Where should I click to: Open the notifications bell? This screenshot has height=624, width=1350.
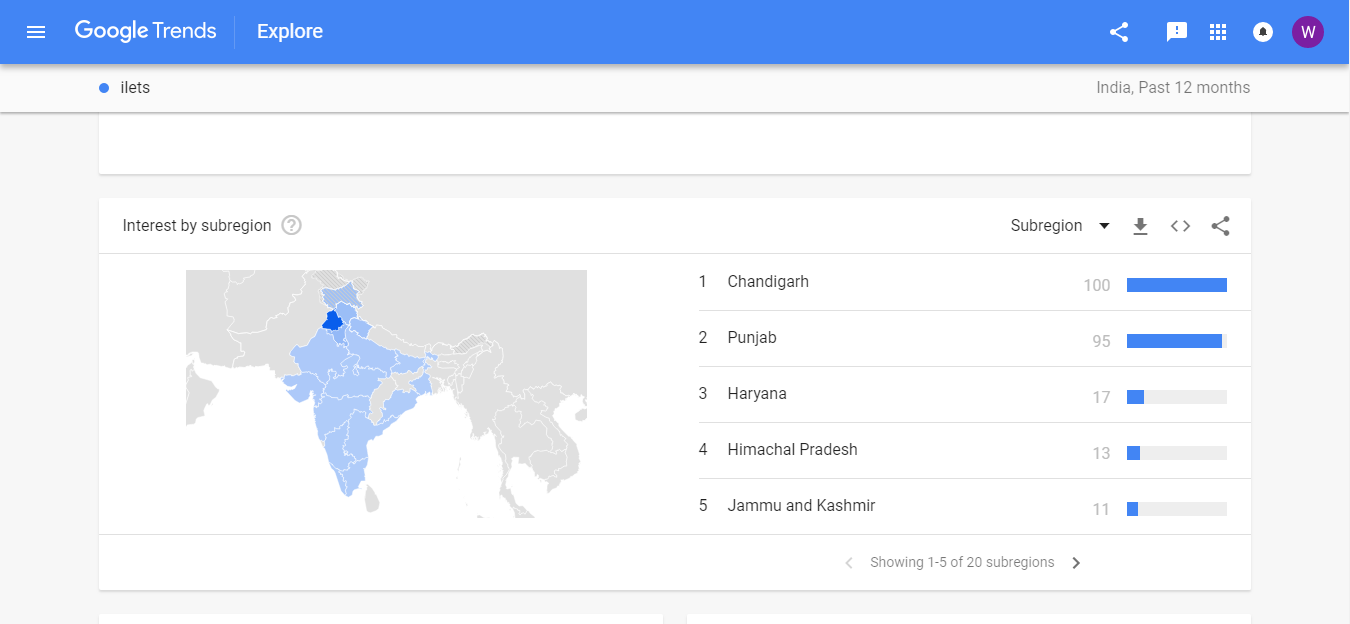tap(1263, 32)
